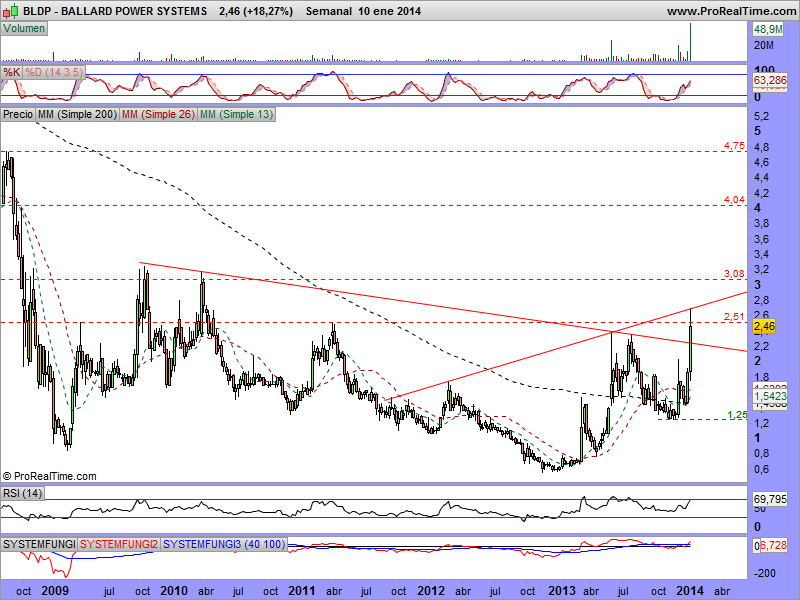Viewport: 800px width, 600px height.
Task: Click the © ProRealTime.com copyright text
Action: click(49, 476)
